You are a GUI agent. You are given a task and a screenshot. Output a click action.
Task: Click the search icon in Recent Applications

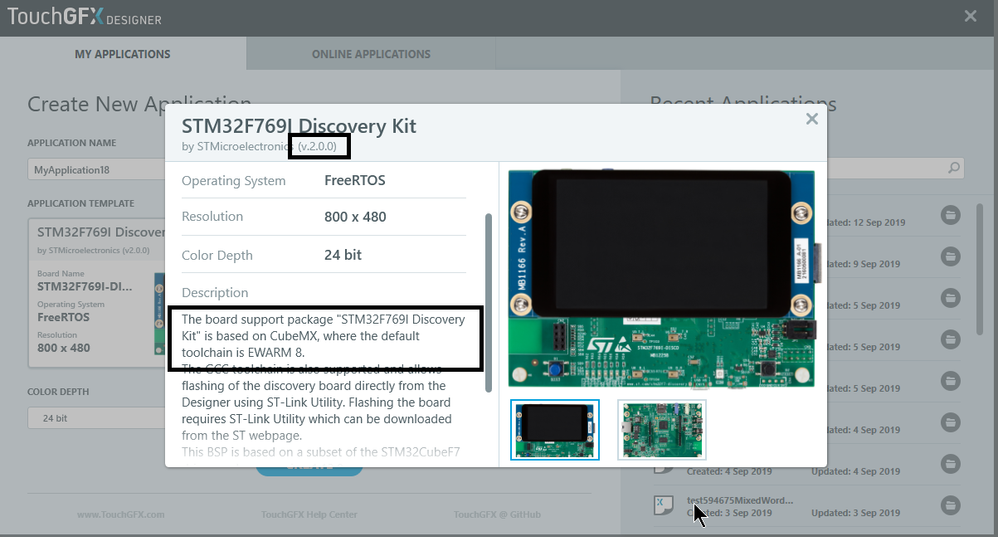tap(953, 168)
